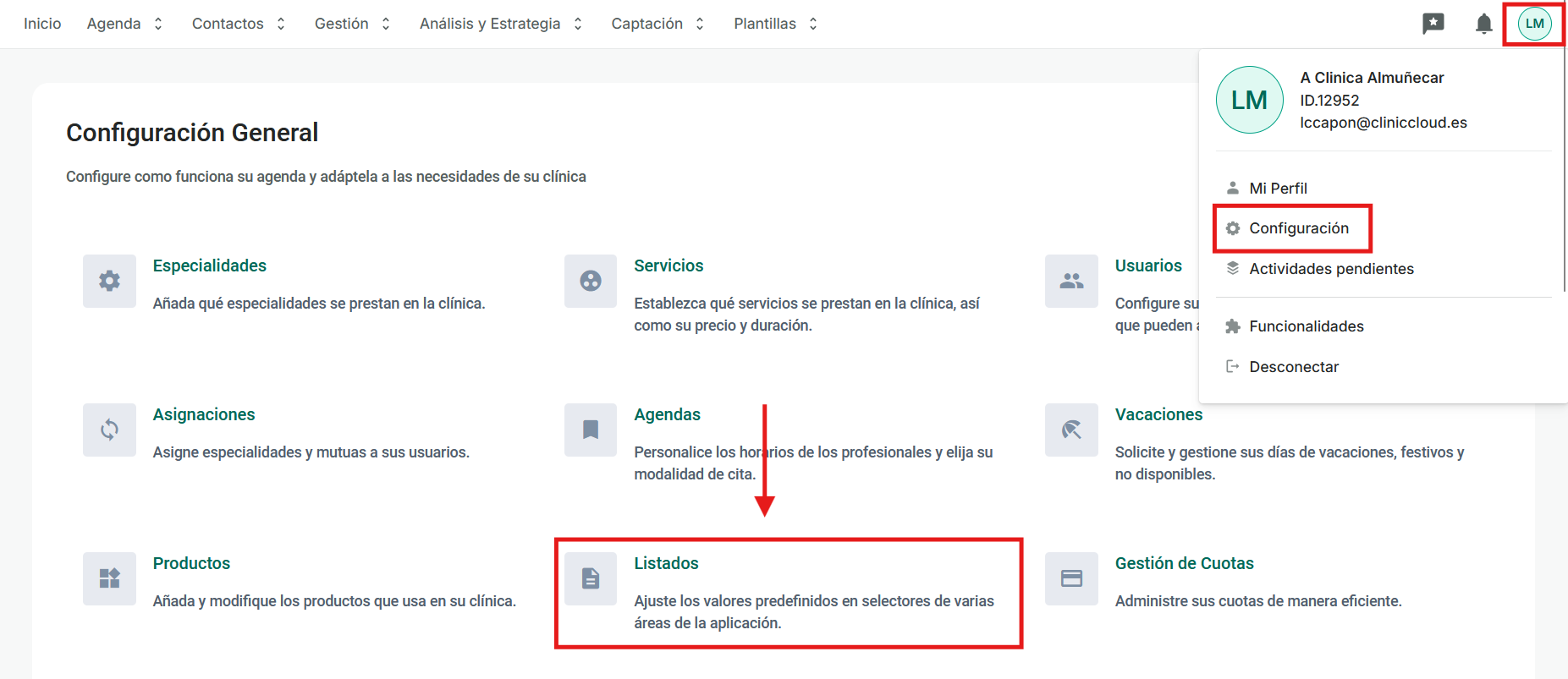1568x679 pixels.
Task: Click the starred feedback chat icon
Action: (x=1433, y=24)
